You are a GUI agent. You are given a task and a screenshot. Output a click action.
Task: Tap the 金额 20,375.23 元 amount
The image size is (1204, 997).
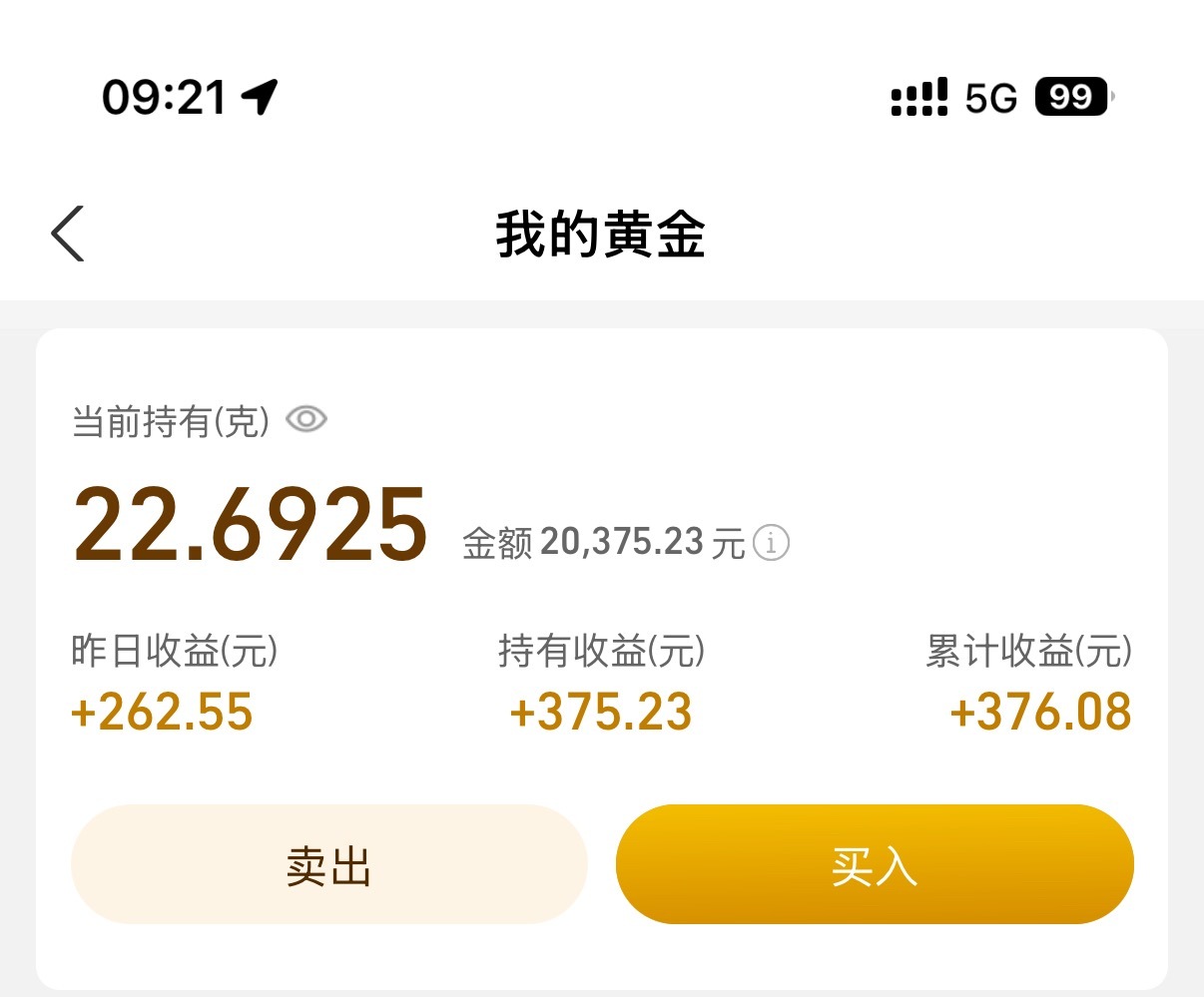click(603, 543)
